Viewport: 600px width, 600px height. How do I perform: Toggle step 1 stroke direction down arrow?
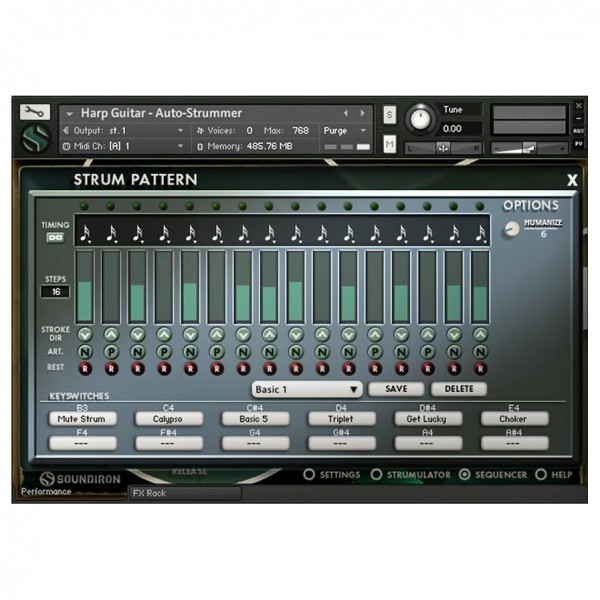85,334
